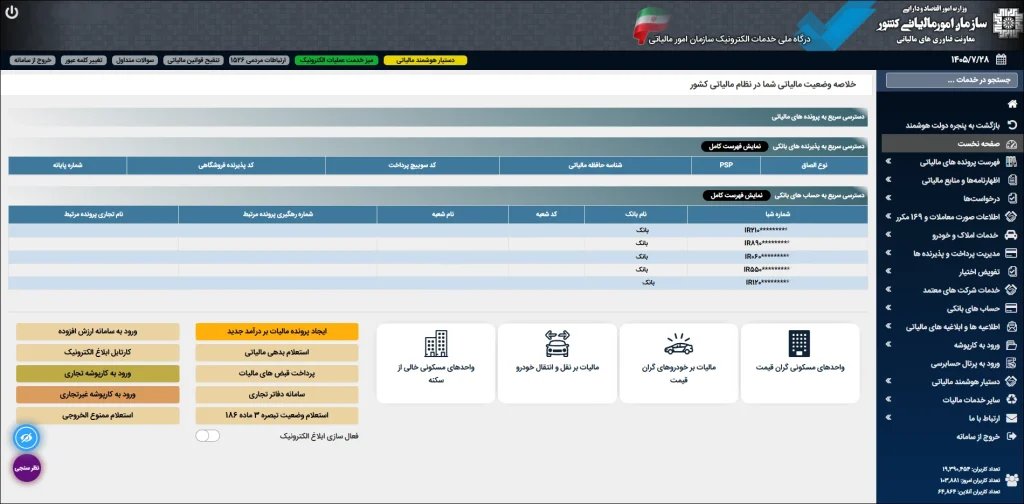Open تنقیح قوانین مالیاتی in the top bar
The width and height of the screenshot is (1024, 504).
(193, 60)
